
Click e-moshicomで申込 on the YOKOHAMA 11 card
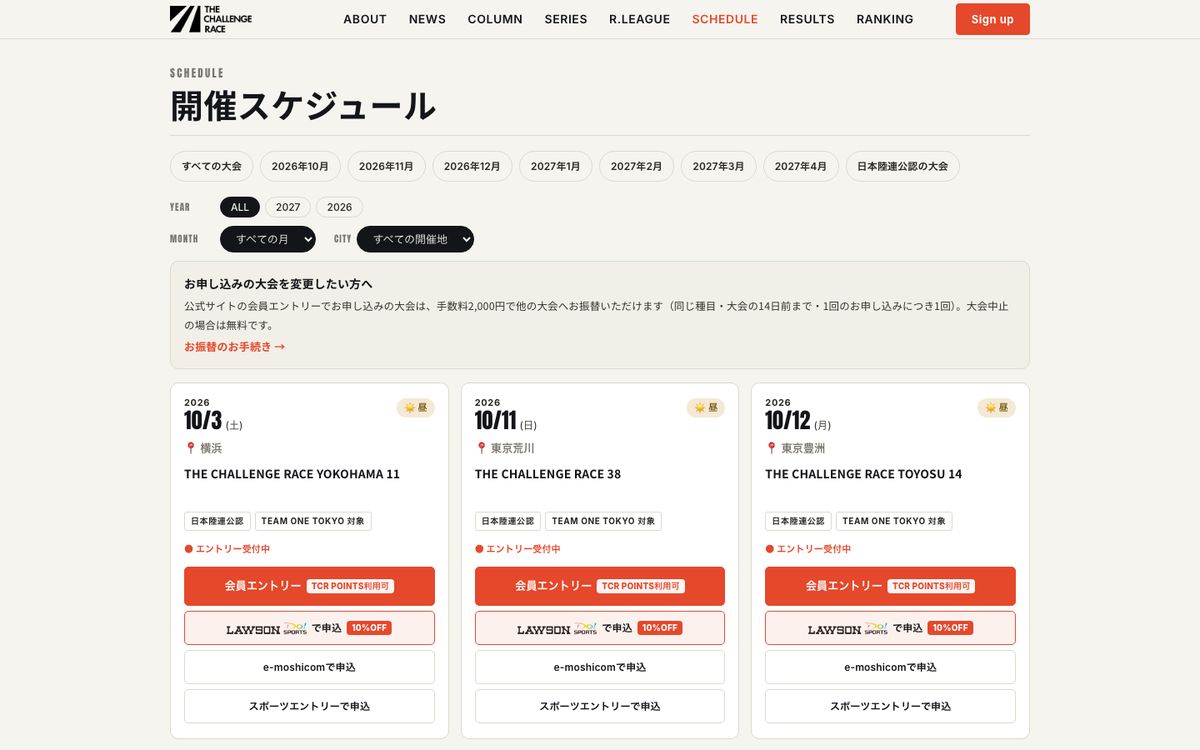(x=309, y=667)
